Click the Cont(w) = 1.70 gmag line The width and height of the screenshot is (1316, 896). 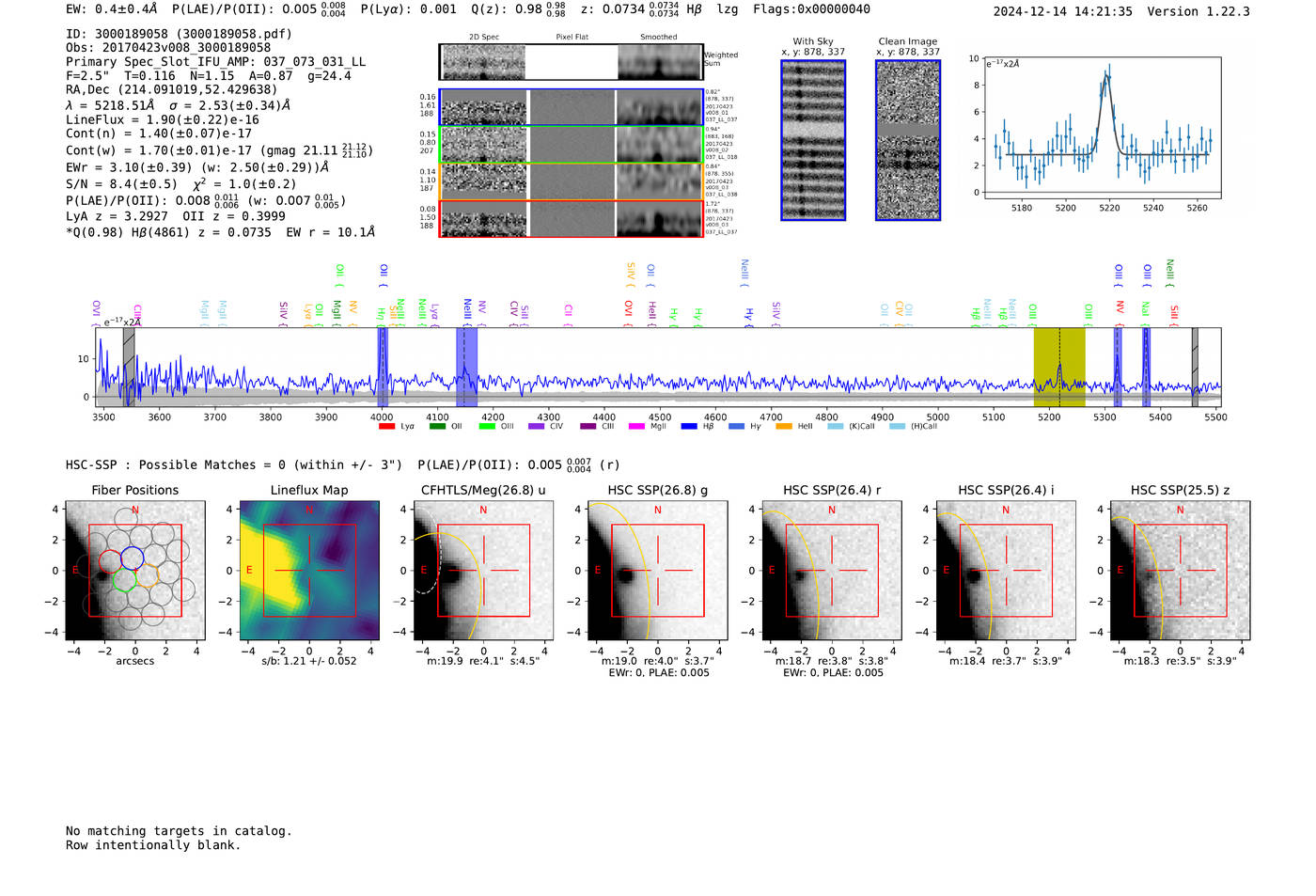[x=220, y=150]
